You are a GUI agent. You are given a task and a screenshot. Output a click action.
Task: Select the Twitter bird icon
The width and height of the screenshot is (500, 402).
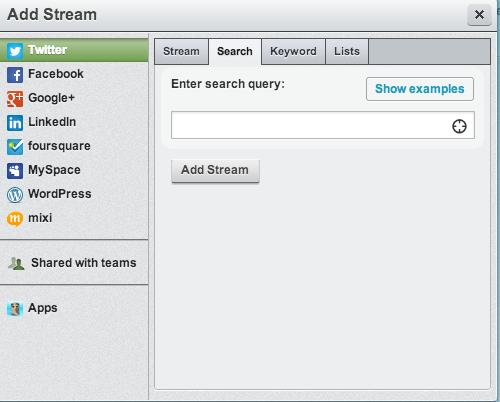[x=15, y=51]
